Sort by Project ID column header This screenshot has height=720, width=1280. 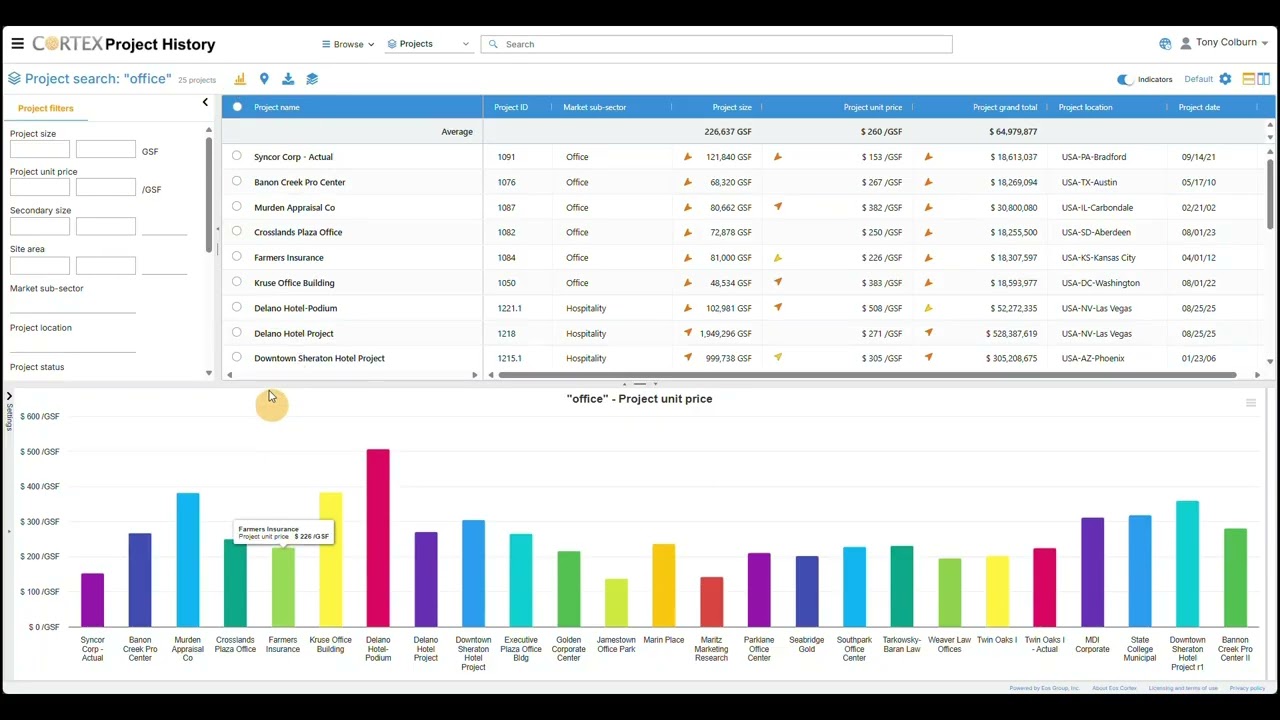click(511, 107)
